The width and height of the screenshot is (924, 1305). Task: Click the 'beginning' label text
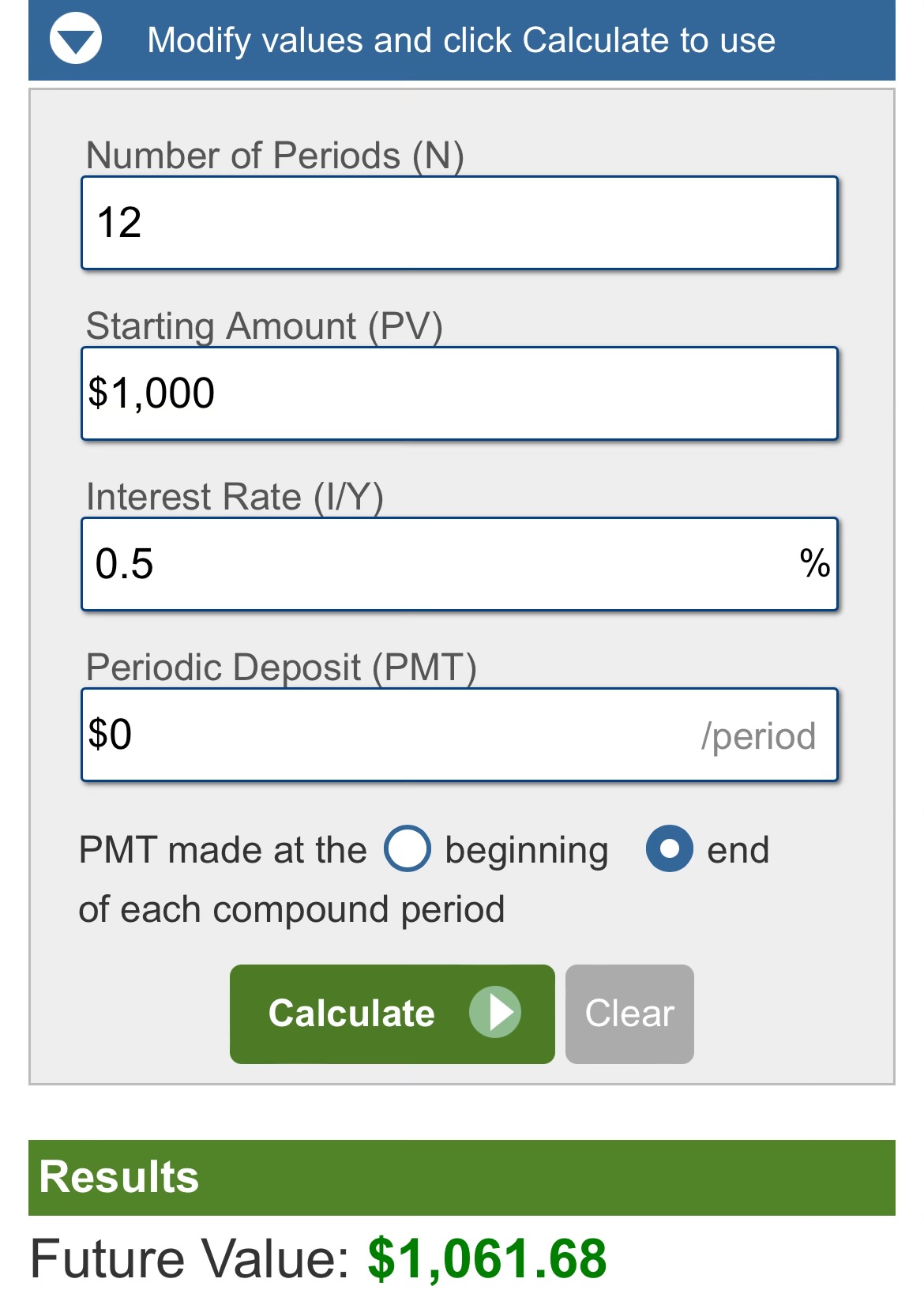click(527, 851)
